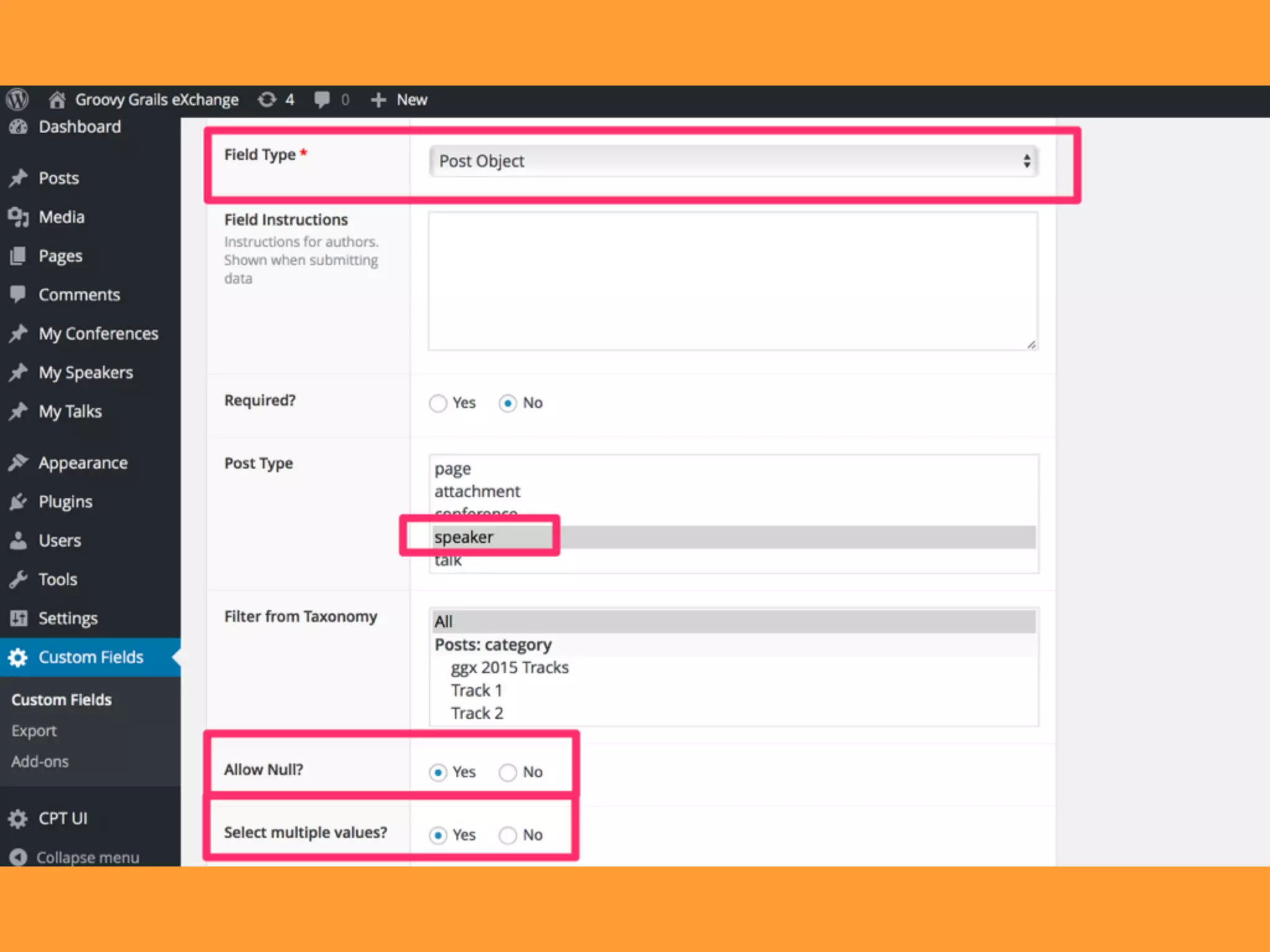The height and width of the screenshot is (952, 1270).
Task: Set Required to Yes
Action: coord(438,403)
